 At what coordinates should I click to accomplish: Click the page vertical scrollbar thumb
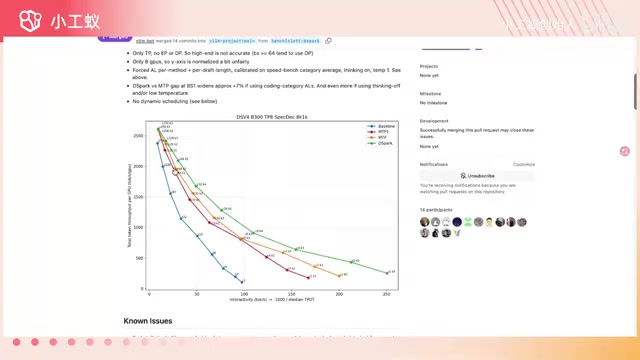[635, 91]
